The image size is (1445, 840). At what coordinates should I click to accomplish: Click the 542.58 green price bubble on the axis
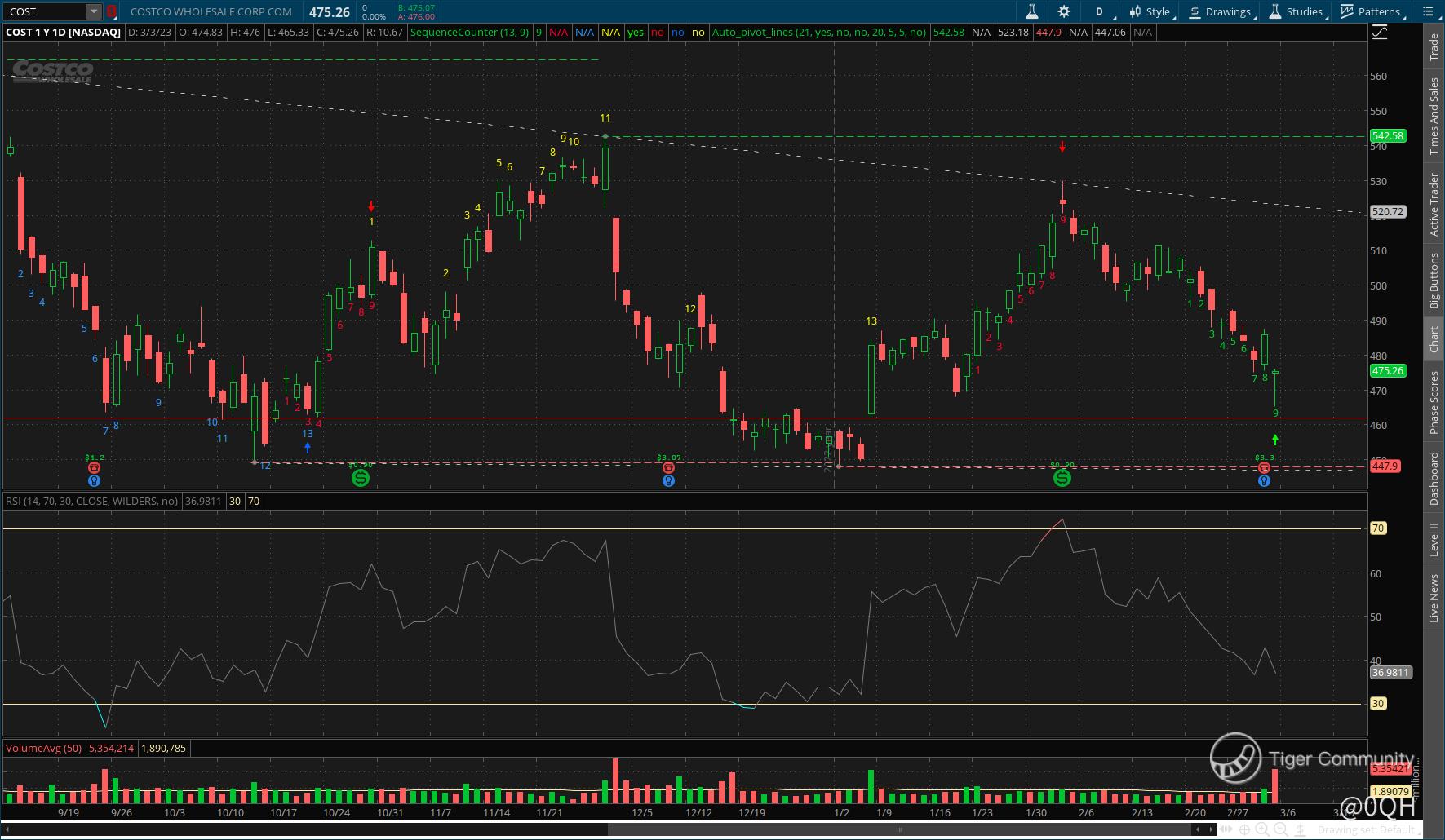tap(1388, 136)
